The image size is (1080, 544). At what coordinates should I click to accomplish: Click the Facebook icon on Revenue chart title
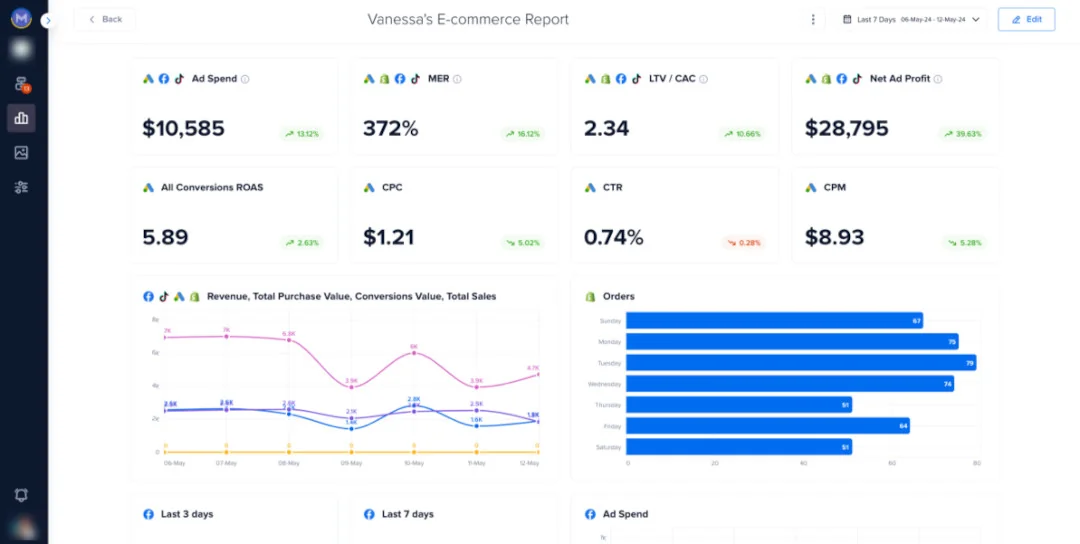point(148,296)
